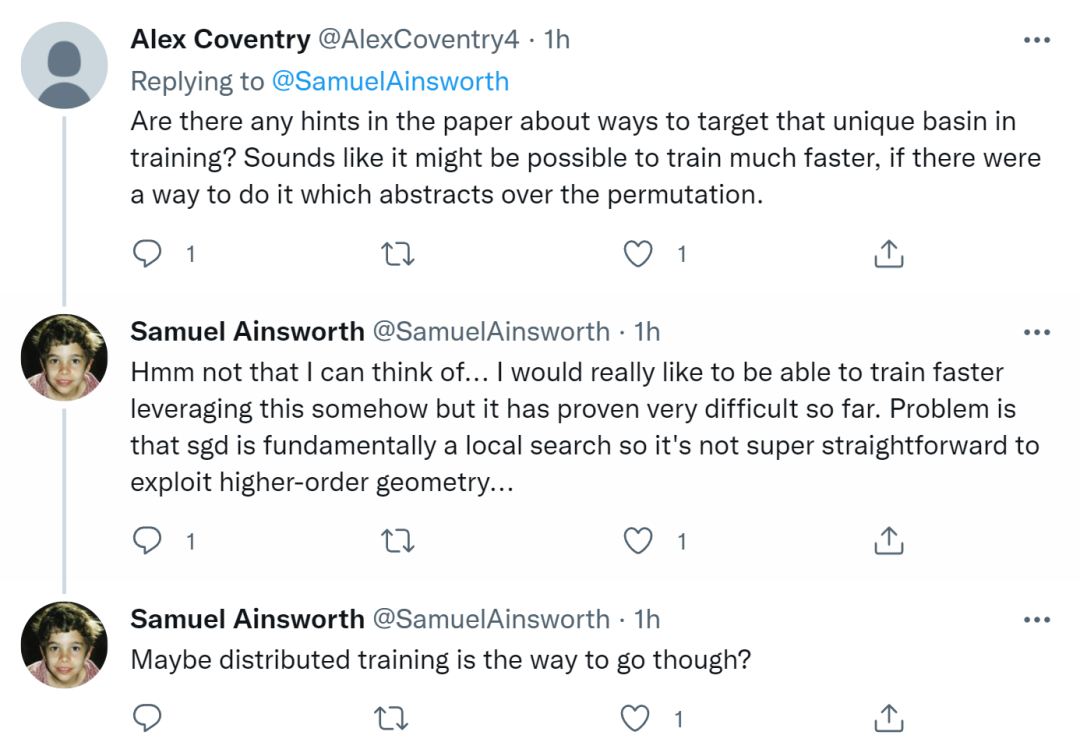1080x753 pixels.
Task: Click Alex Coventry's default avatar
Action: 64,65
